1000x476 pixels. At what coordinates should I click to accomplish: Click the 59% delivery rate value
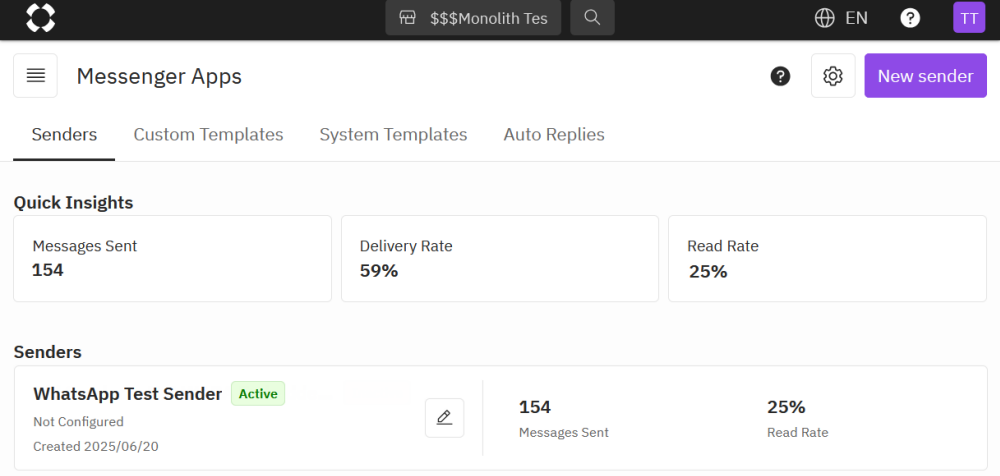(x=379, y=271)
